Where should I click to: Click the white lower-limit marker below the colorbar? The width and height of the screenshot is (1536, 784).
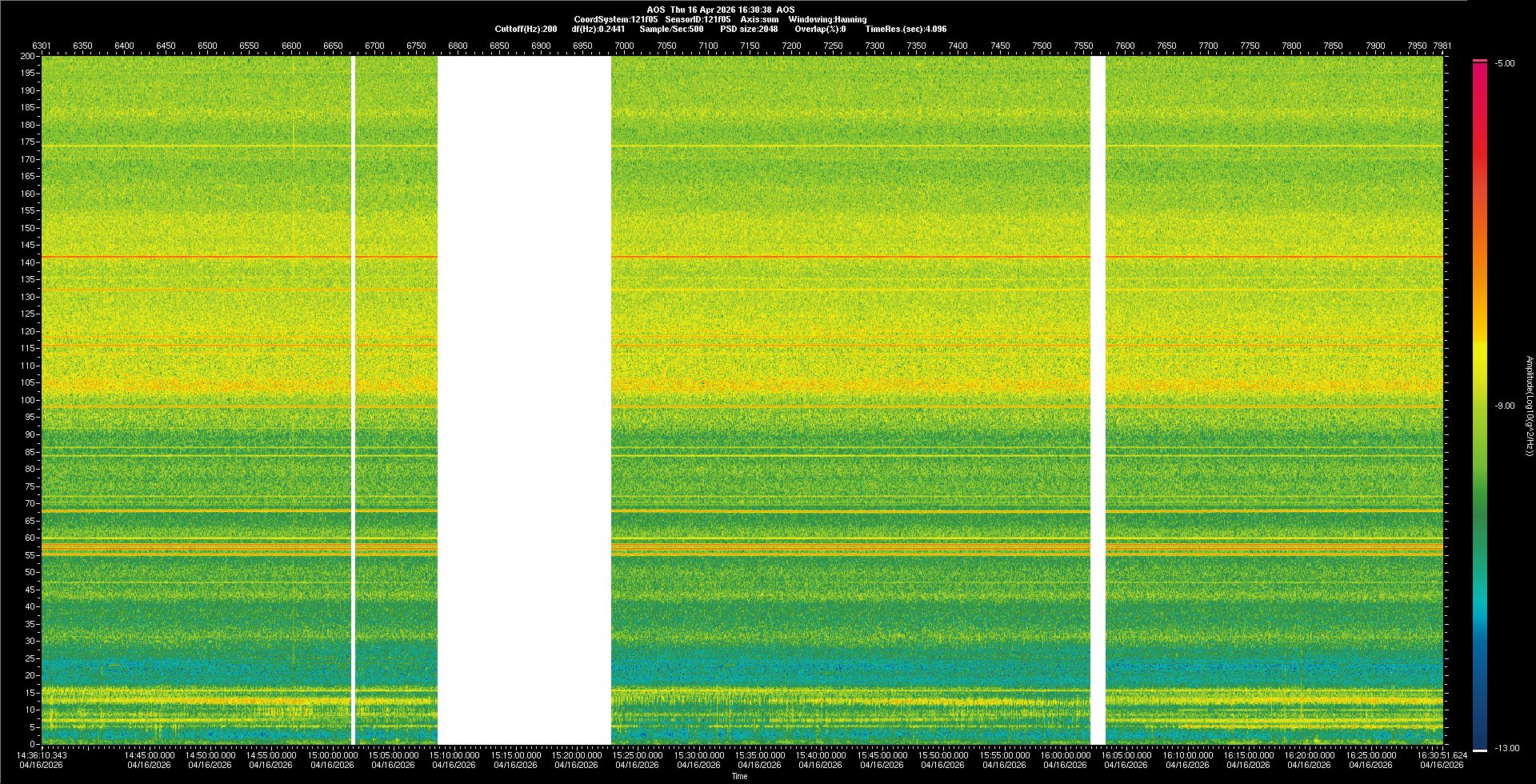click(x=1480, y=750)
